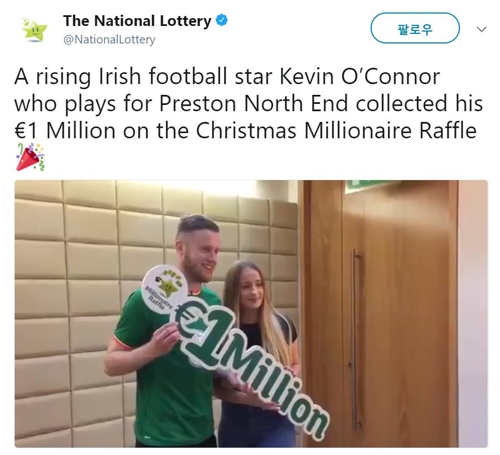Click the blue verified badge
Viewport: 500px width, 455px height.
click(222, 21)
